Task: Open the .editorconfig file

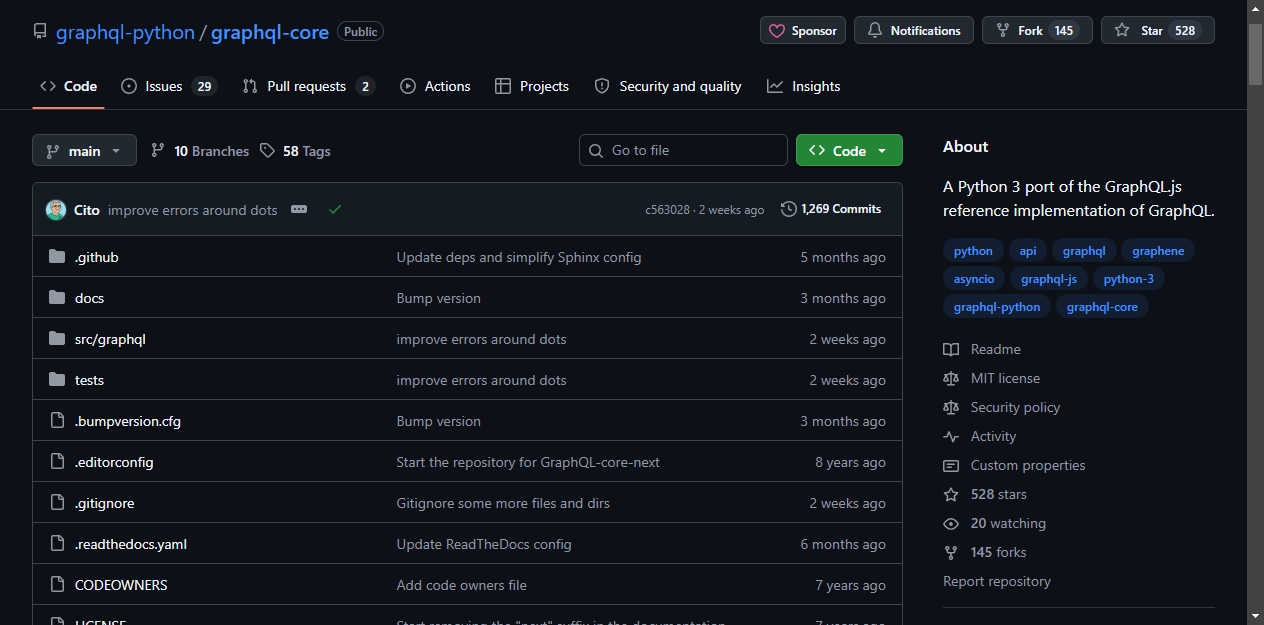Action: 114,462
